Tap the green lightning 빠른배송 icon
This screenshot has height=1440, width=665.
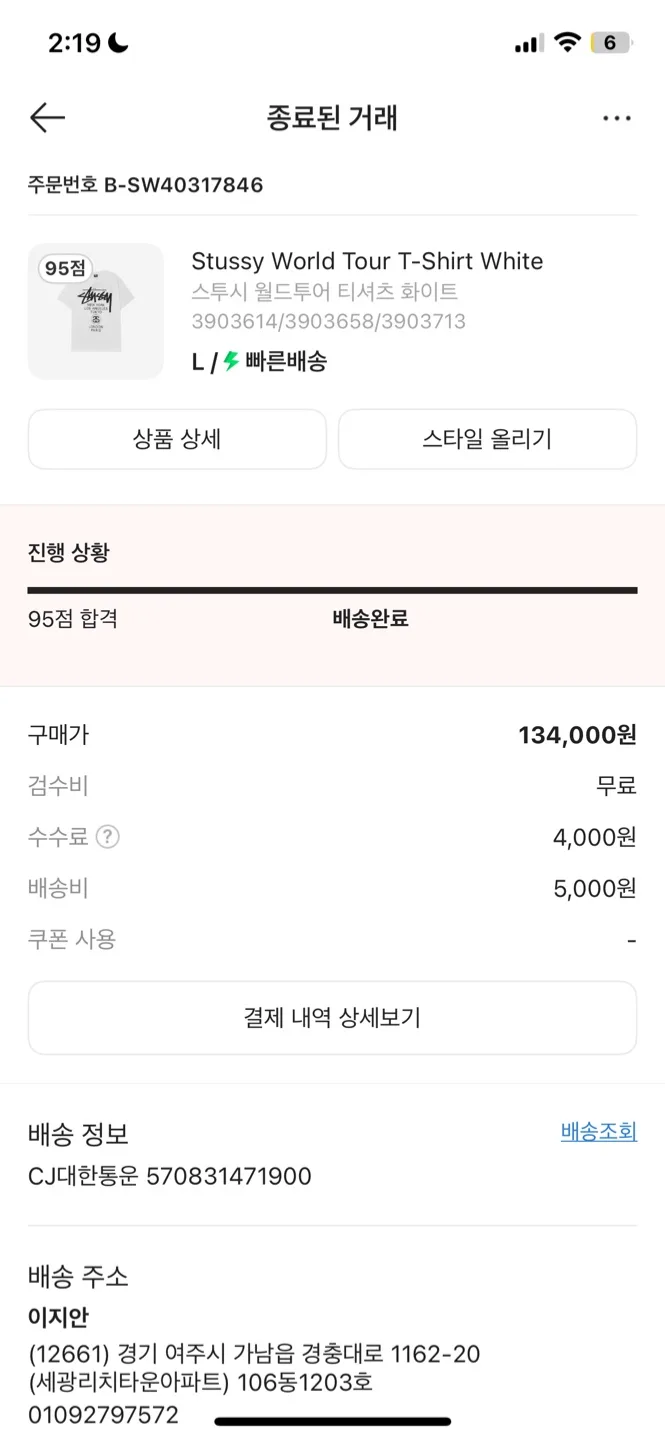[231, 361]
